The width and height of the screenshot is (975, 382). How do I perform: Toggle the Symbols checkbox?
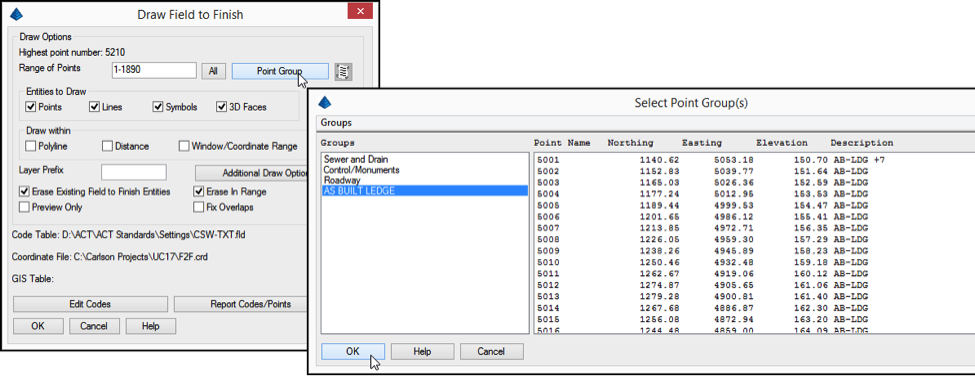[158, 107]
